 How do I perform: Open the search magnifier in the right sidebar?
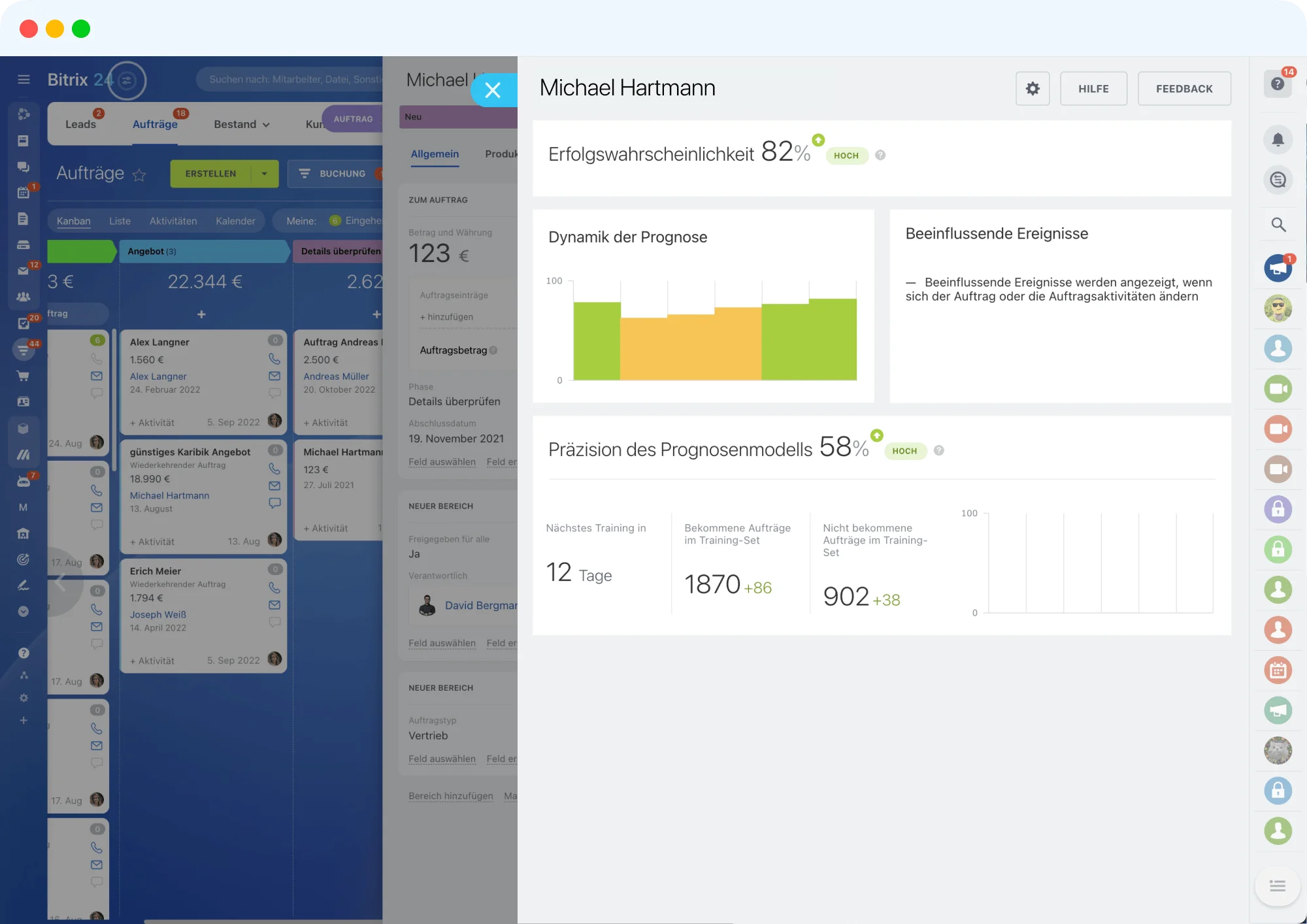pos(1278,225)
